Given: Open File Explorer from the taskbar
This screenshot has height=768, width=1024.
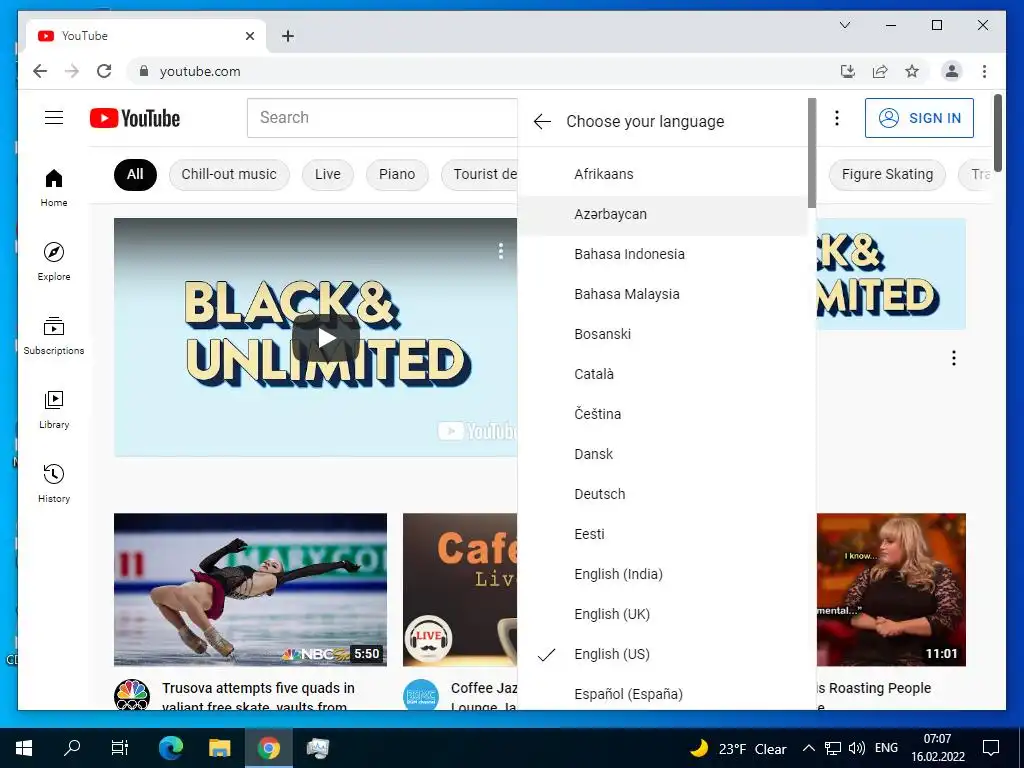Looking at the screenshot, I should click(219, 748).
